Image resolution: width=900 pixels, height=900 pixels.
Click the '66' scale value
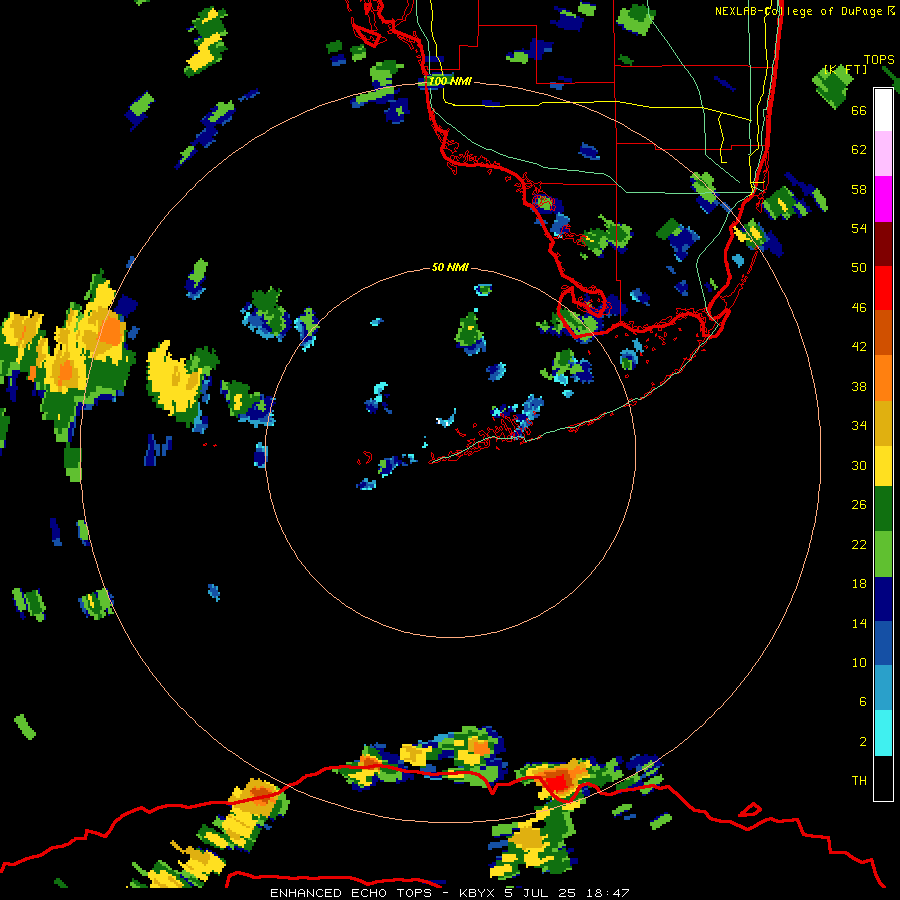pyautogui.click(x=859, y=110)
